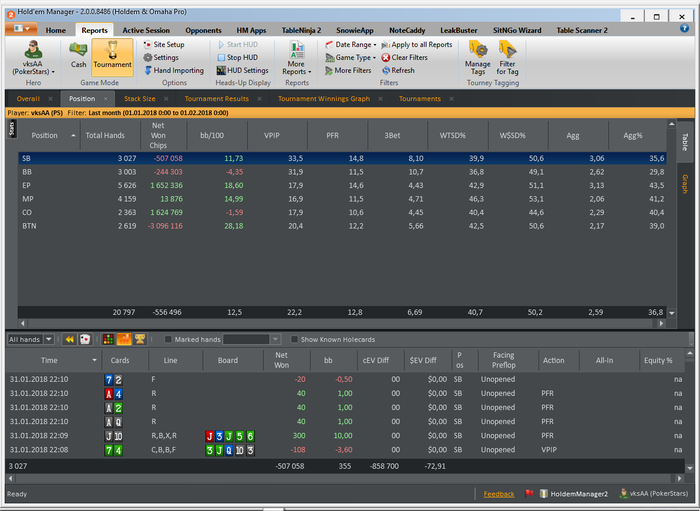The width and height of the screenshot is (700, 511).
Task: Open the Table Scanner 2 tab
Action: [x=582, y=30]
